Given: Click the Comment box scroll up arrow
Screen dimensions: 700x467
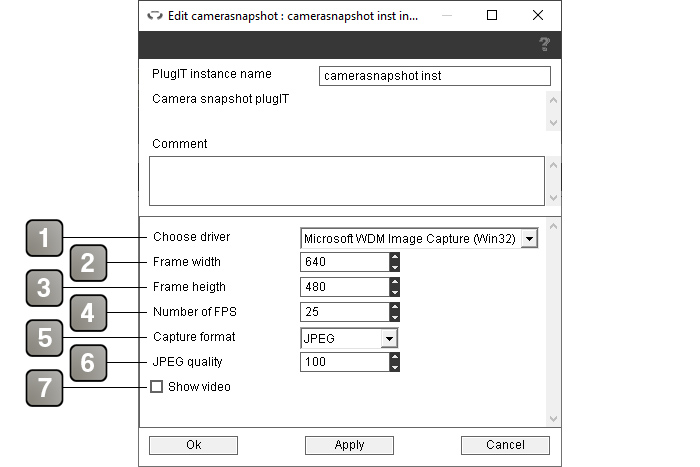Looking at the screenshot, I should (553, 165).
